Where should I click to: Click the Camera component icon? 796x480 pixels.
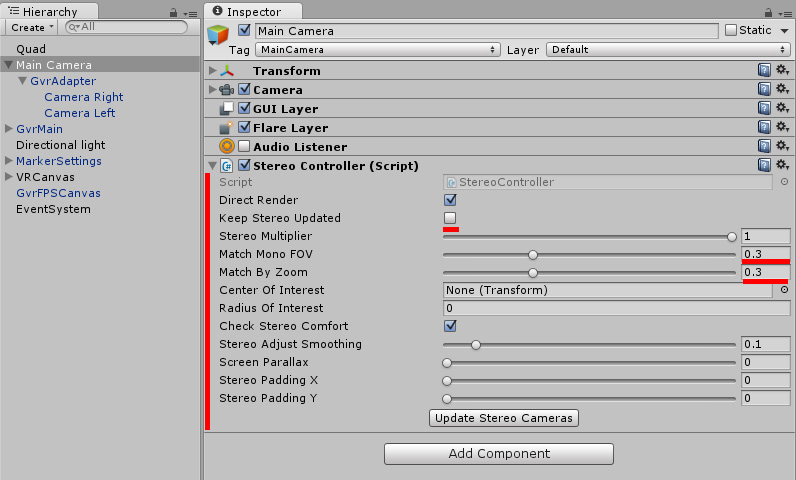coord(226,90)
